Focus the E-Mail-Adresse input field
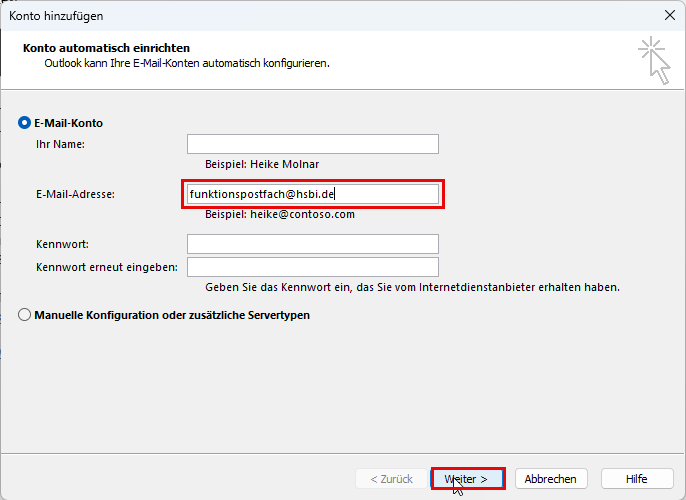Image resolution: width=686 pixels, height=500 pixels. [313, 194]
